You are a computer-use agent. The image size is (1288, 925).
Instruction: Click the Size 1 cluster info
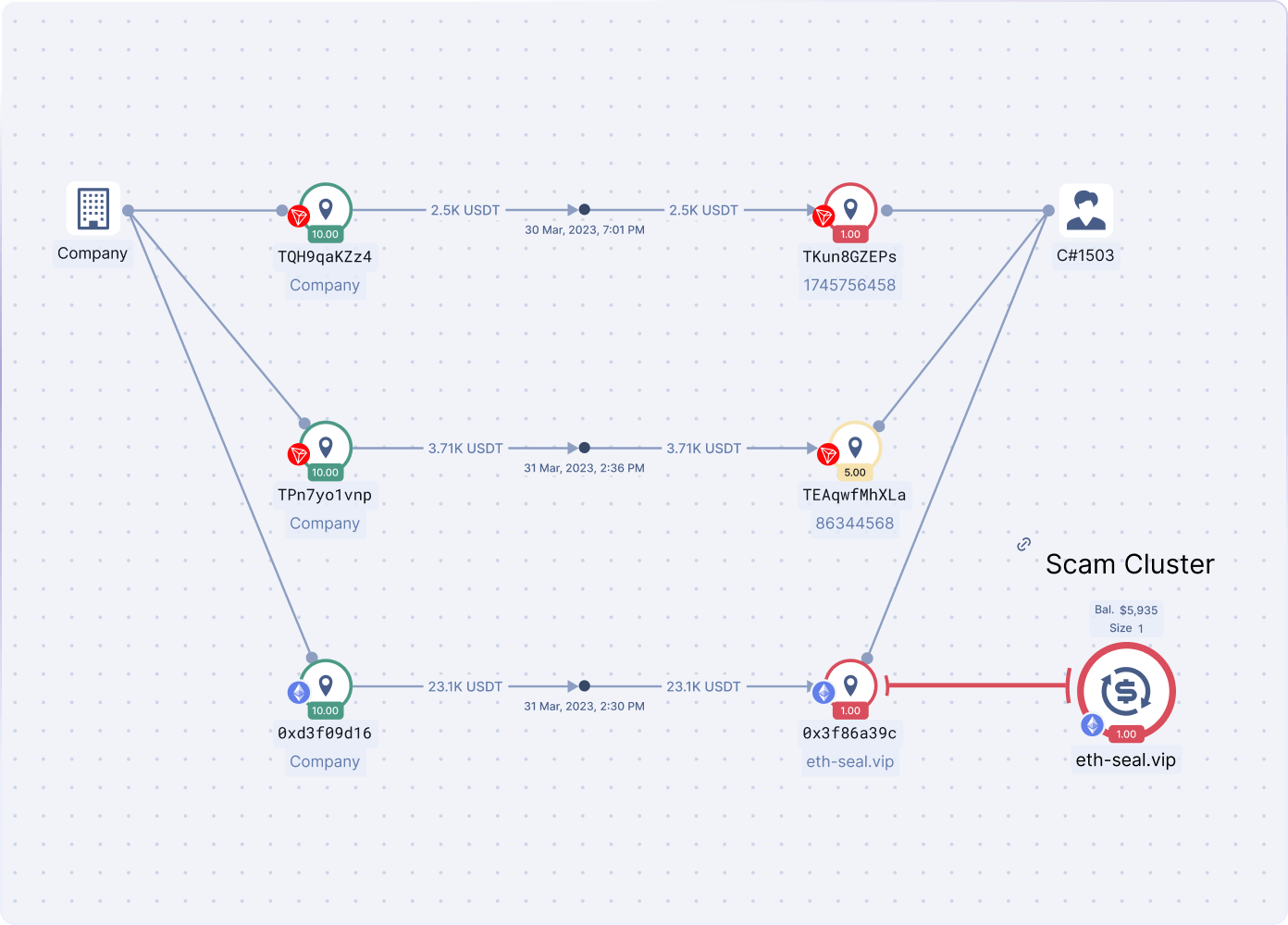coord(1126,628)
